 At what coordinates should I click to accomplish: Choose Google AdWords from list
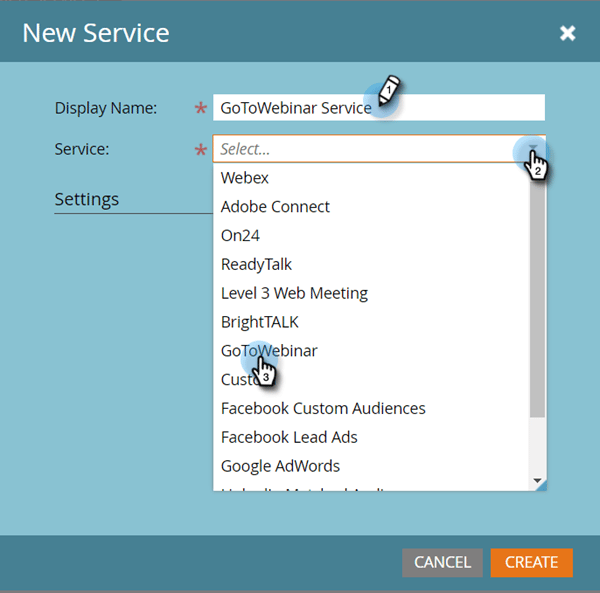click(371, 466)
